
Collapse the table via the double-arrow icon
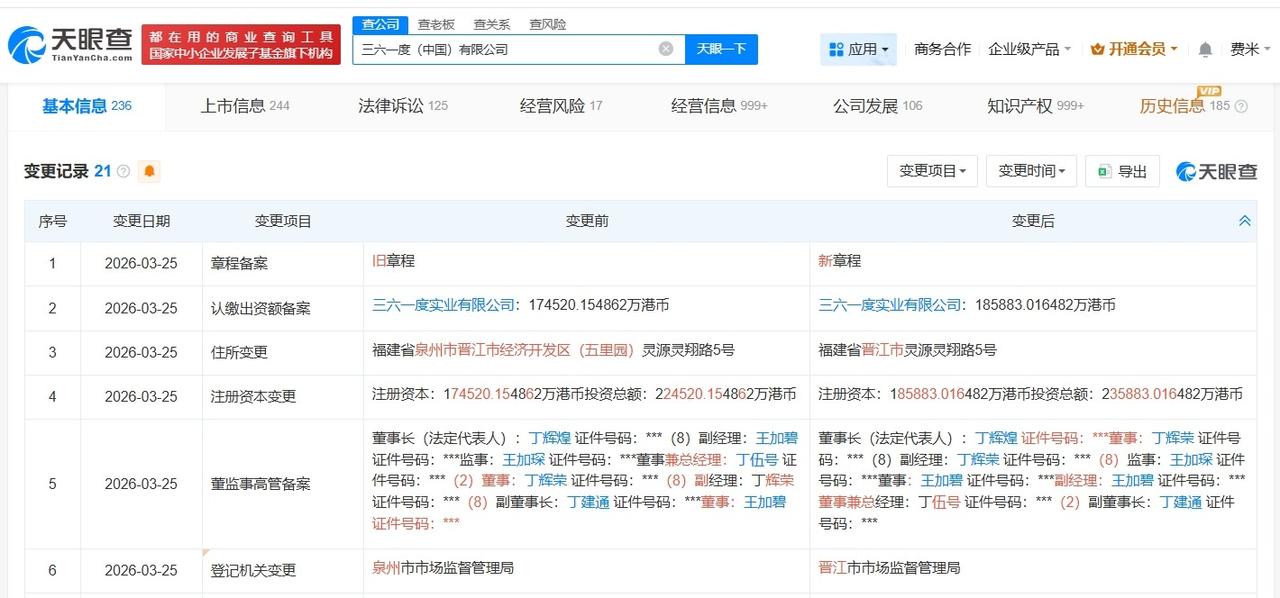(x=1244, y=220)
